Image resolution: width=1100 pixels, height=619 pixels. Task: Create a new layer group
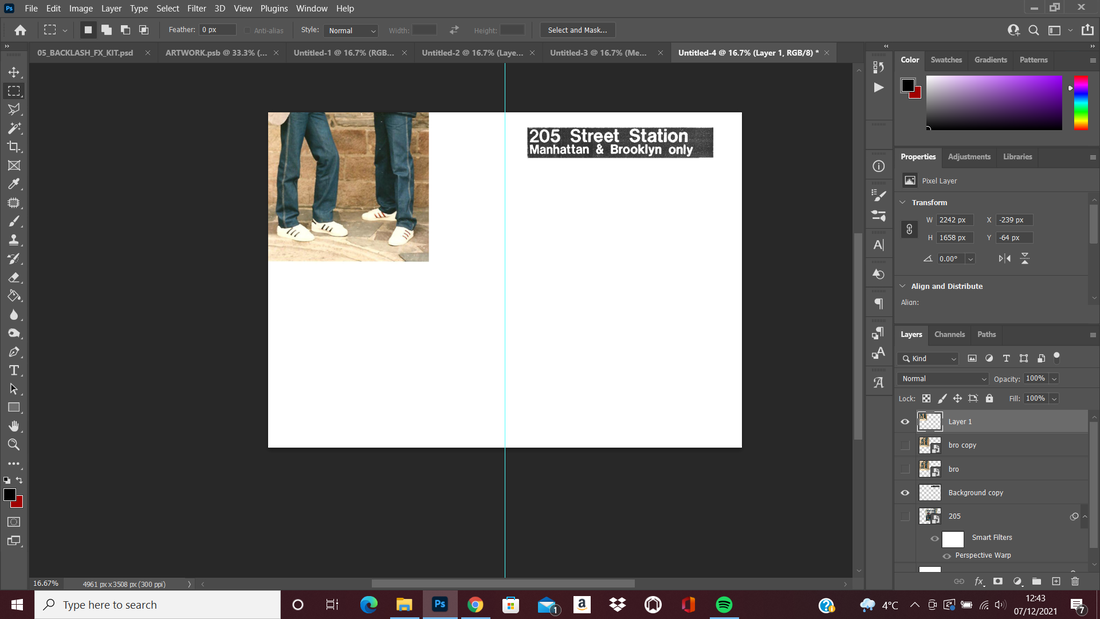1036,581
